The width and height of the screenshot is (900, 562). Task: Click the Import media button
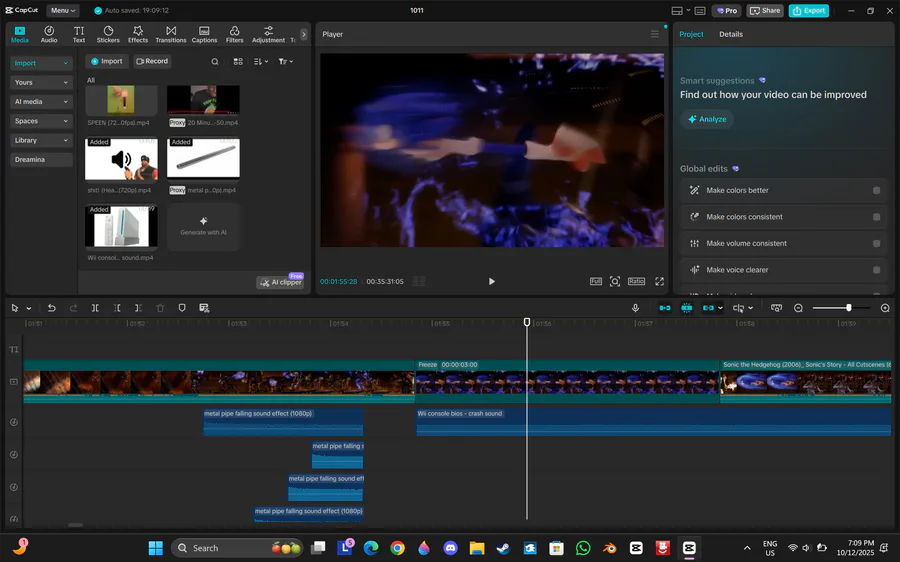click(107, 61)
